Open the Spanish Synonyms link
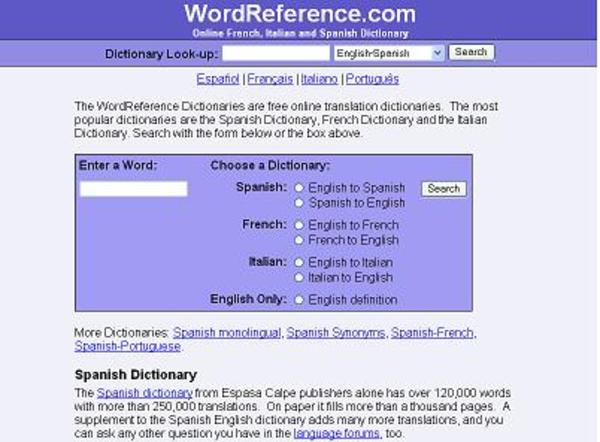600x442 pixels. click(335, 332)
